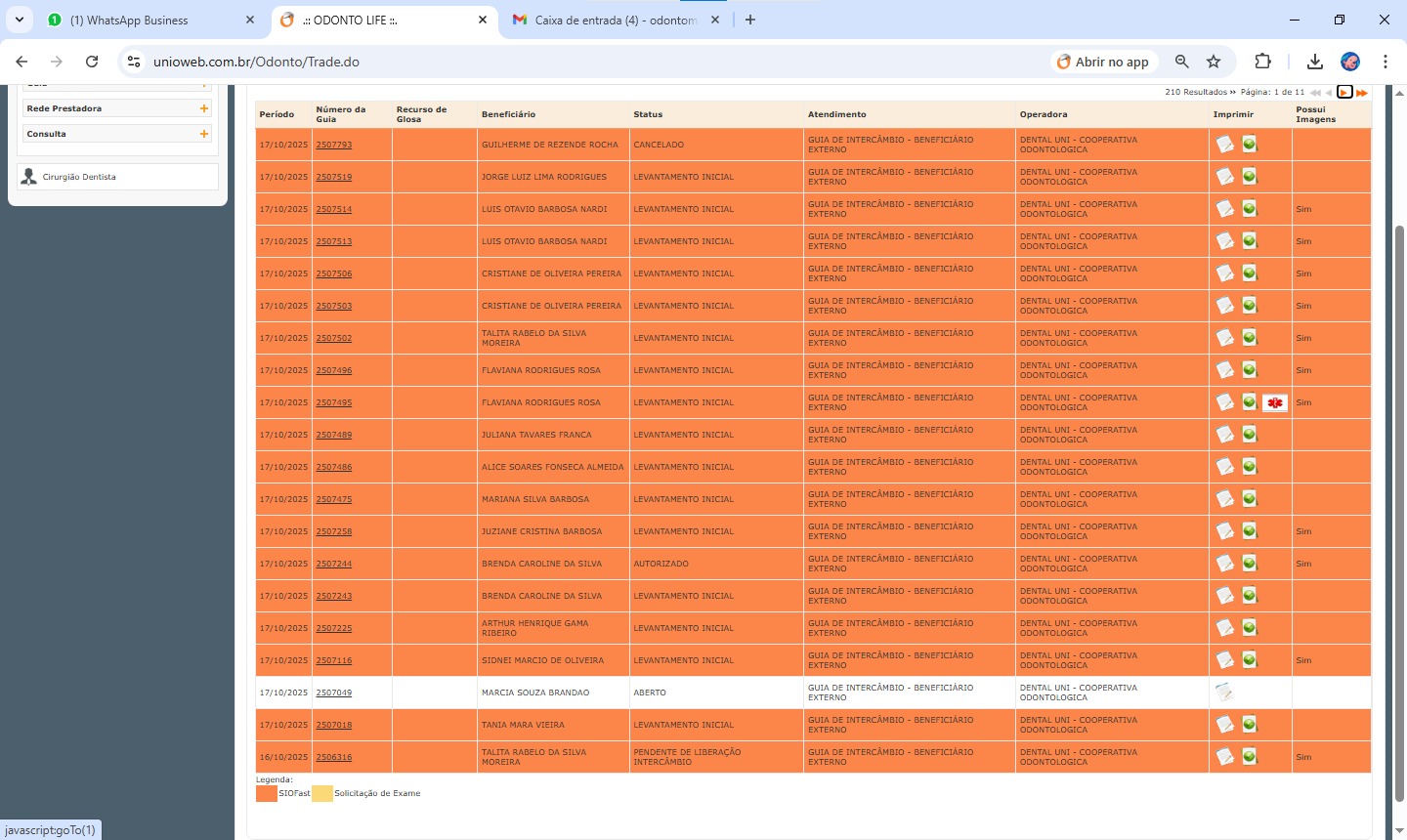This screenshot has width=1407, height=840.
Task: Expand Consulta menu with plus sign
Action: click(x=204, y=134)
